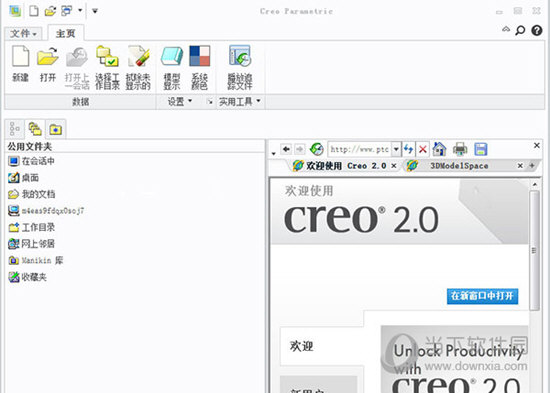Select 桌面 folder

(x=24, y=178)
